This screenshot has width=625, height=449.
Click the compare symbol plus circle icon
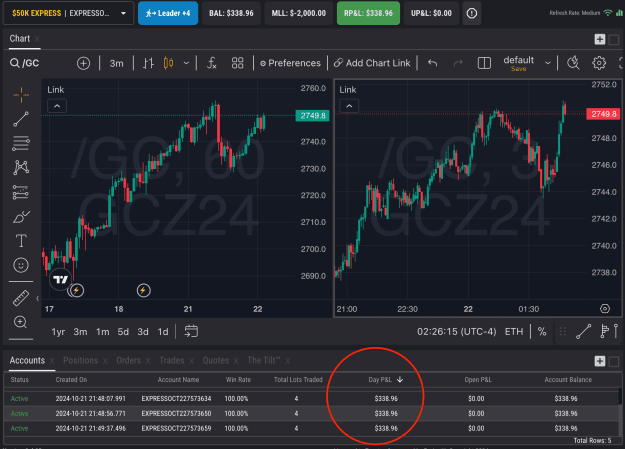(x=83, y=63)
